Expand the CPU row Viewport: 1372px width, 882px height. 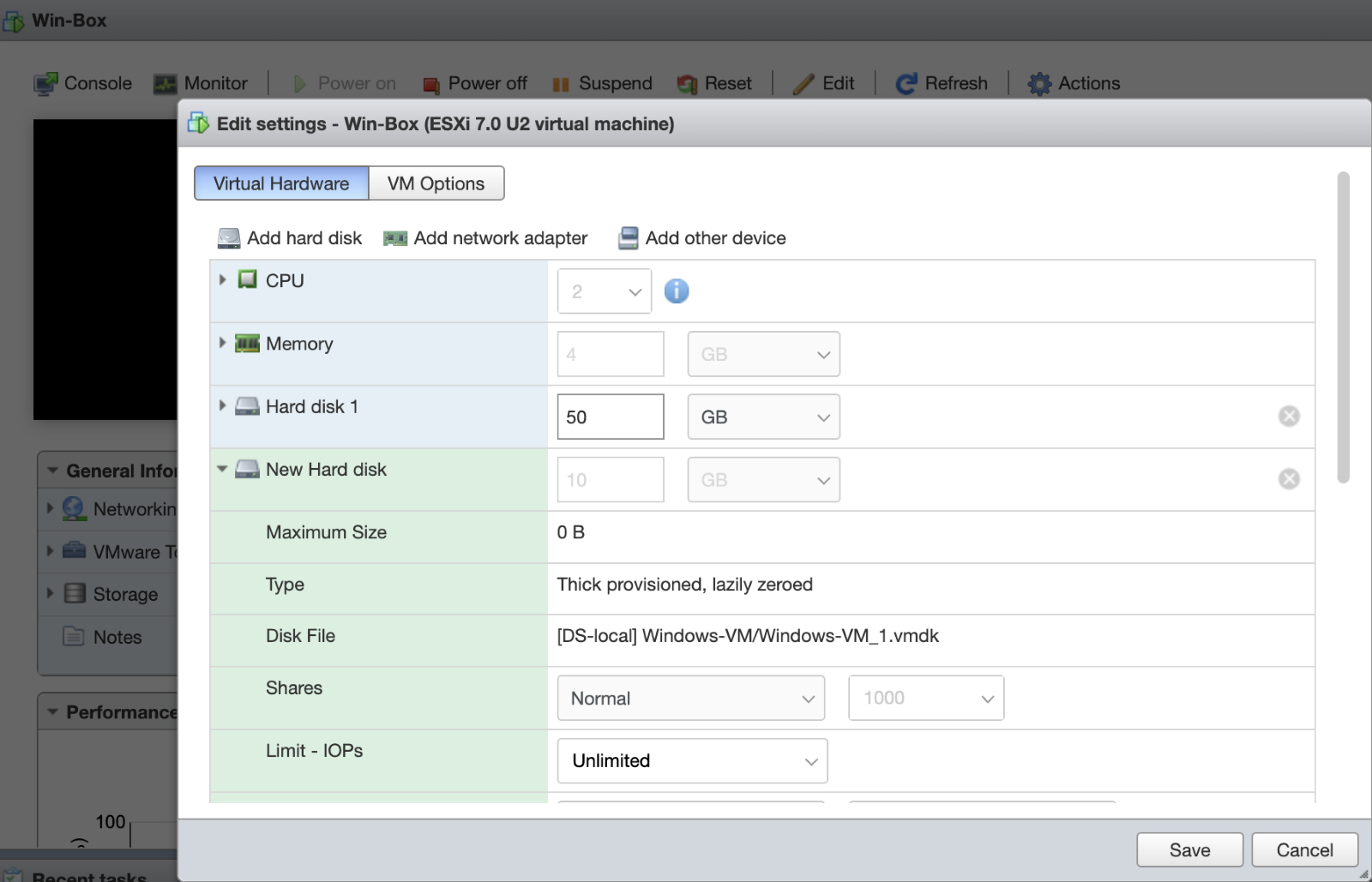click(x=222, y=279)
